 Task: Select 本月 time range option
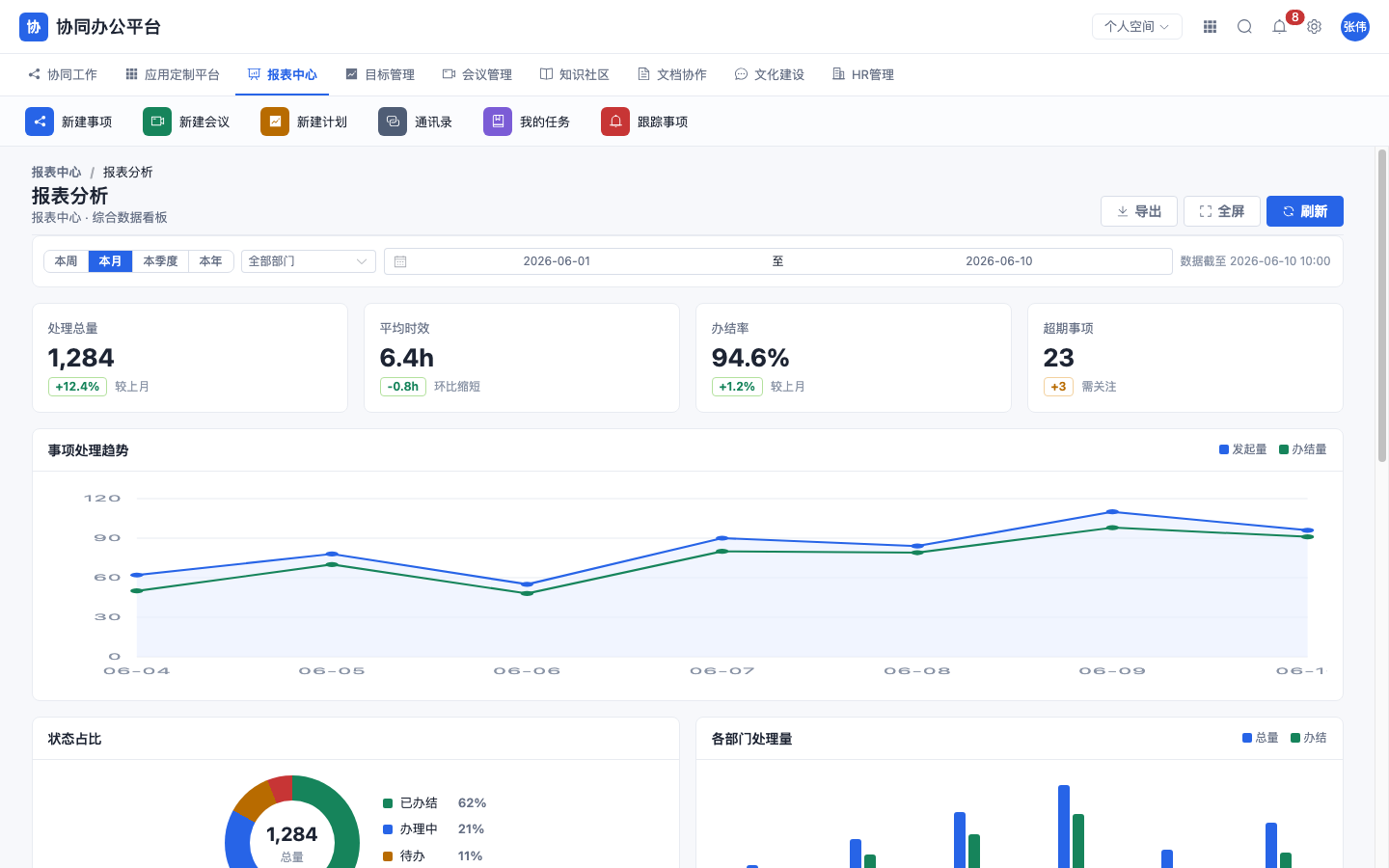110,261
